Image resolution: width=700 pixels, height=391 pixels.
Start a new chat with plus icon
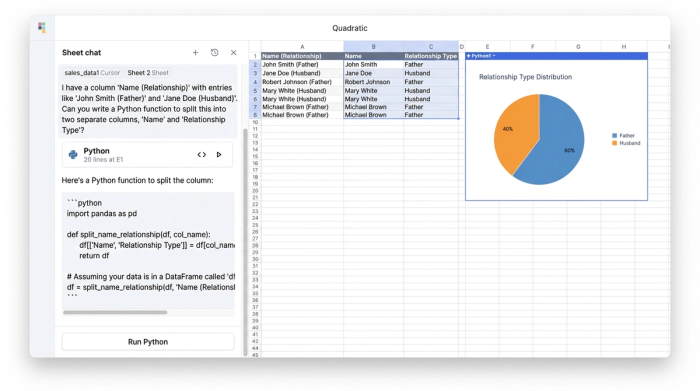195,53
